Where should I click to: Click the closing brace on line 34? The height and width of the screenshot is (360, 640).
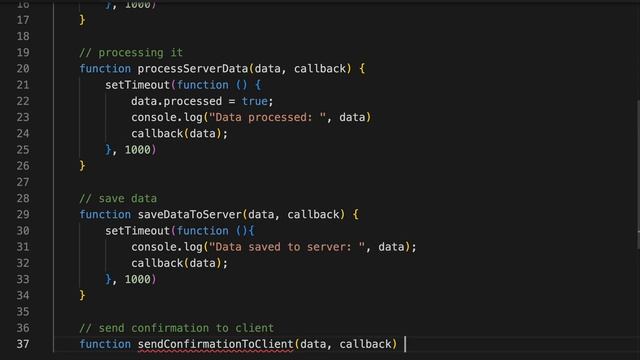tap(82, 296)
